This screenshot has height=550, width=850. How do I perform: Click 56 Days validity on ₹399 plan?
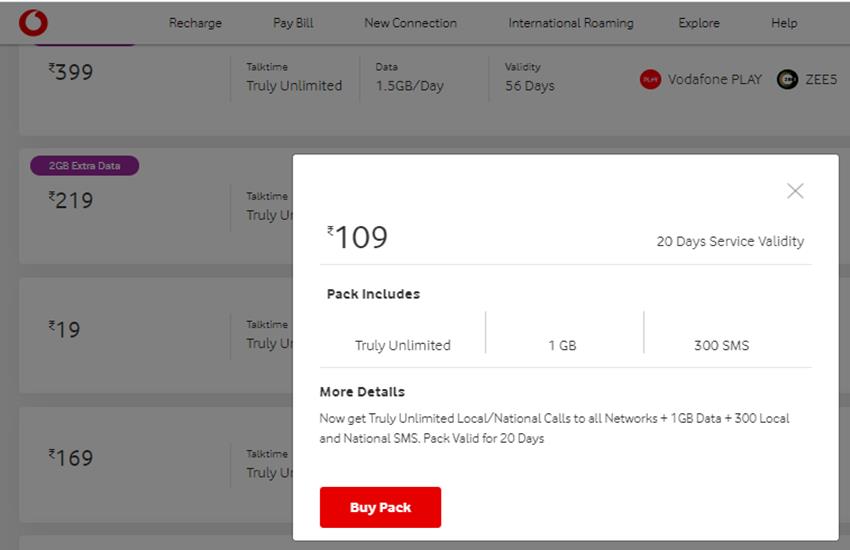tap(529, 86)
